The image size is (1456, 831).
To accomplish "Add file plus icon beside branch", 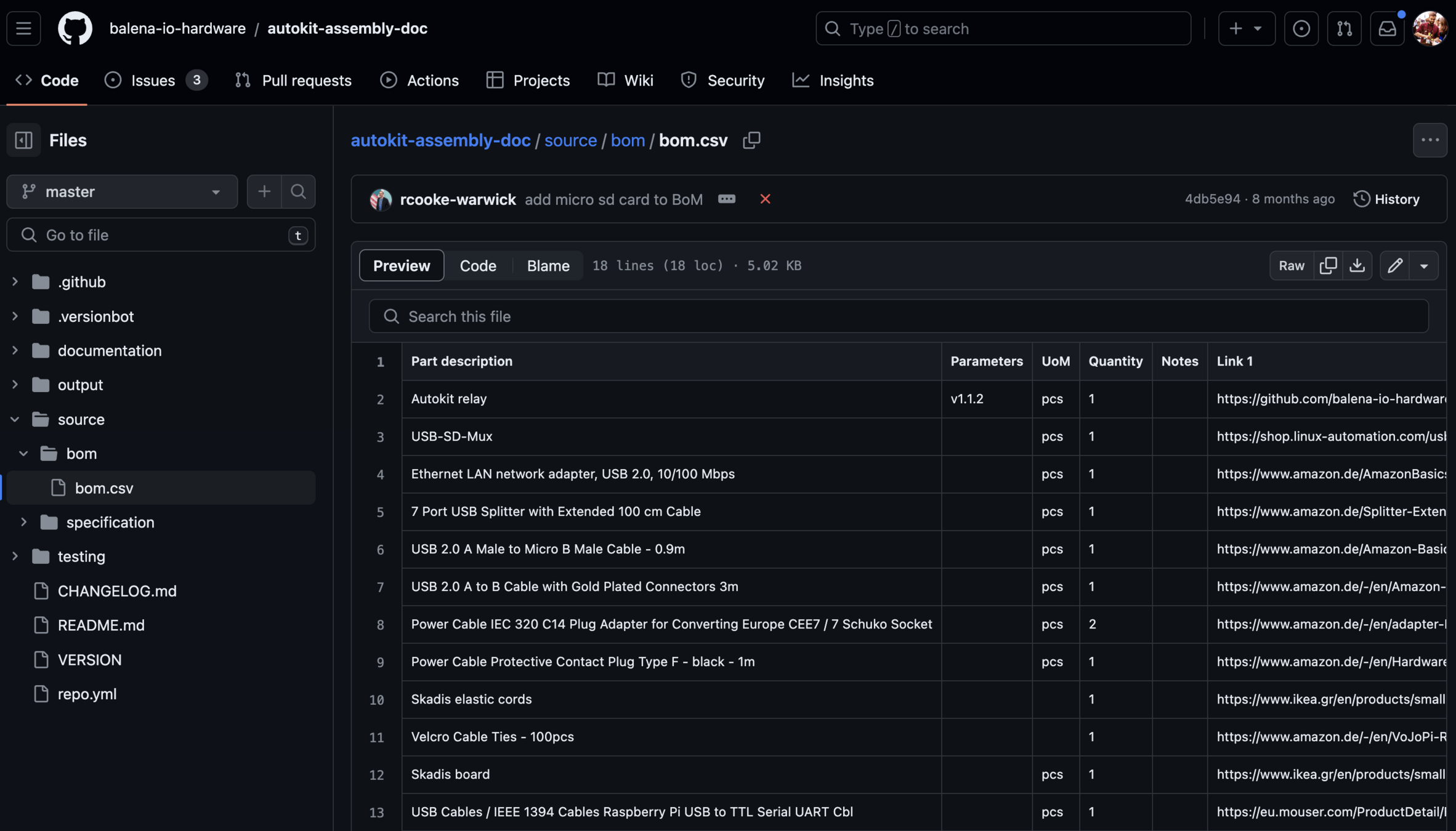I will 264,191.
